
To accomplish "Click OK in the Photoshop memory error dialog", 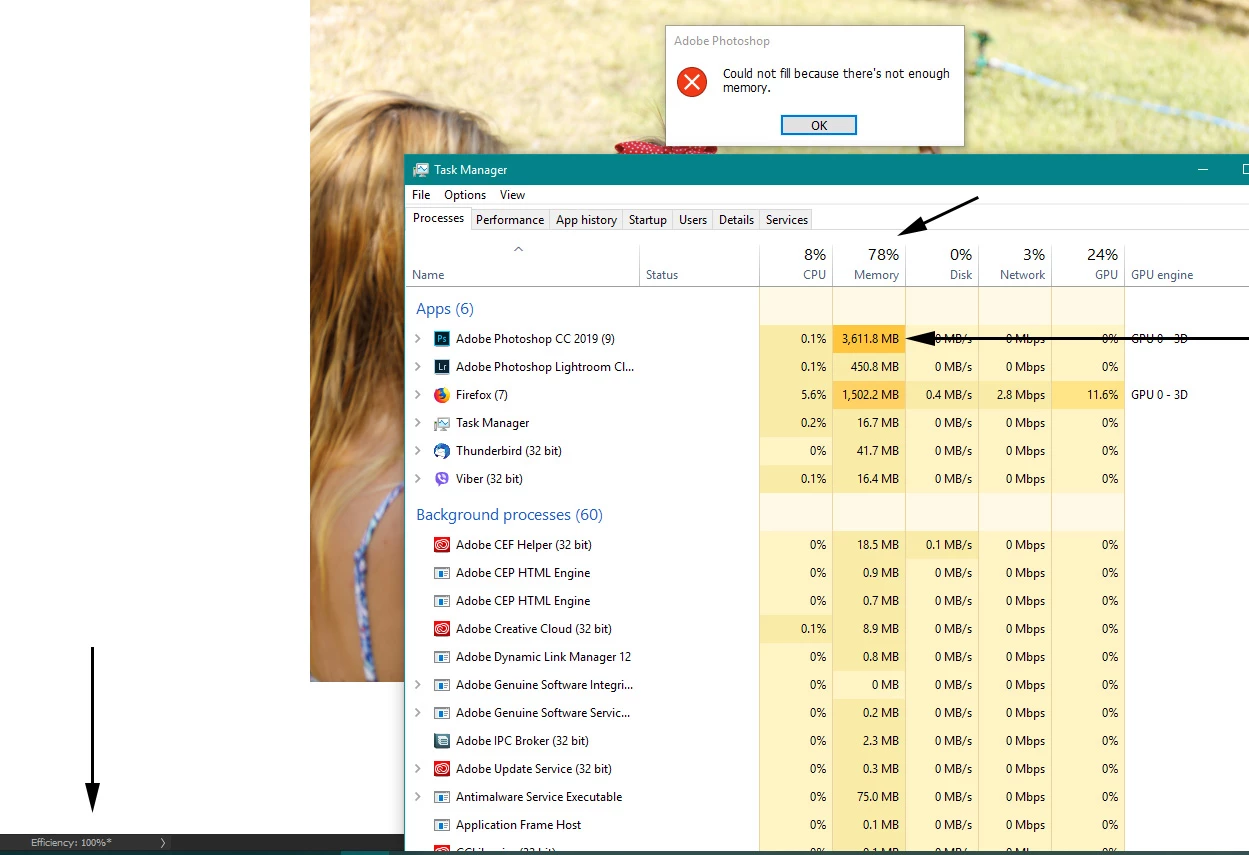I will tap(819, 125).
